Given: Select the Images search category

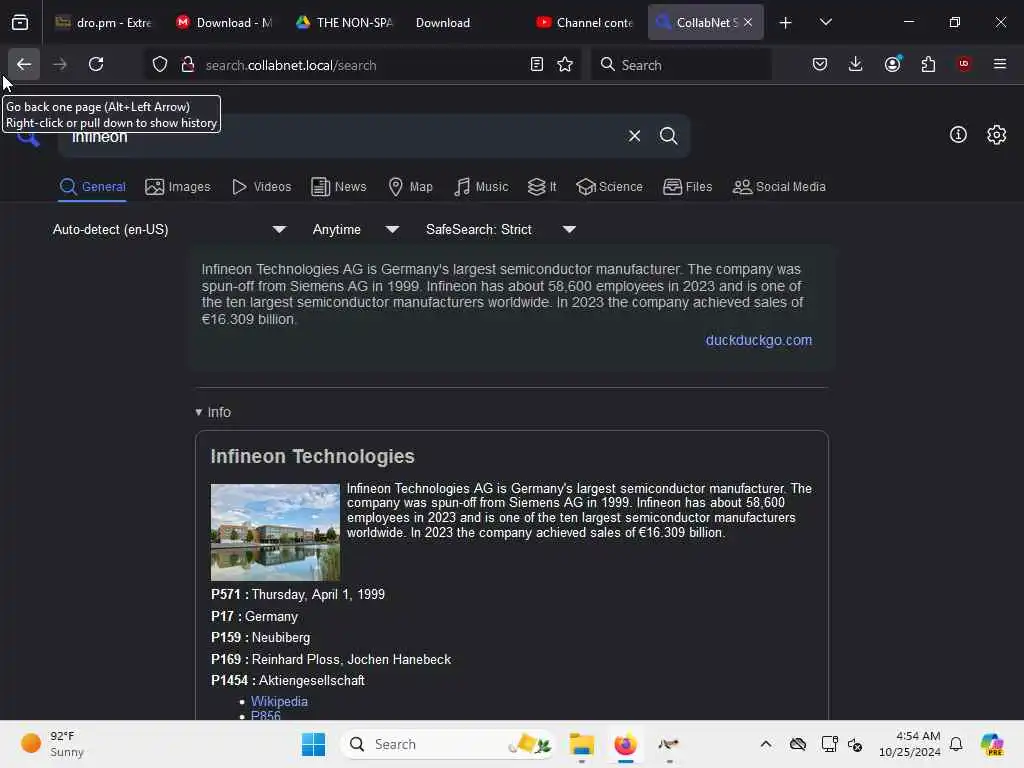Looking at the screenshot, I should (178, 187).
